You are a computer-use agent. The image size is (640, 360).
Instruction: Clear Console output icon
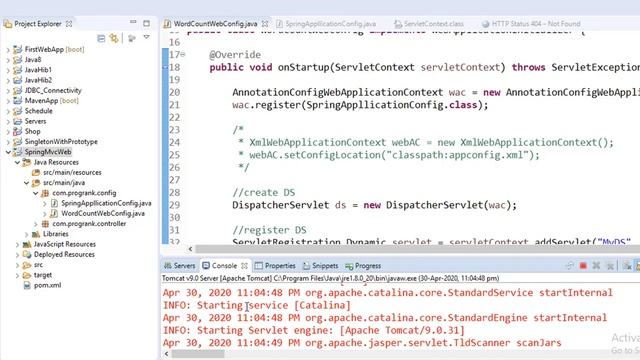point(627,266)
